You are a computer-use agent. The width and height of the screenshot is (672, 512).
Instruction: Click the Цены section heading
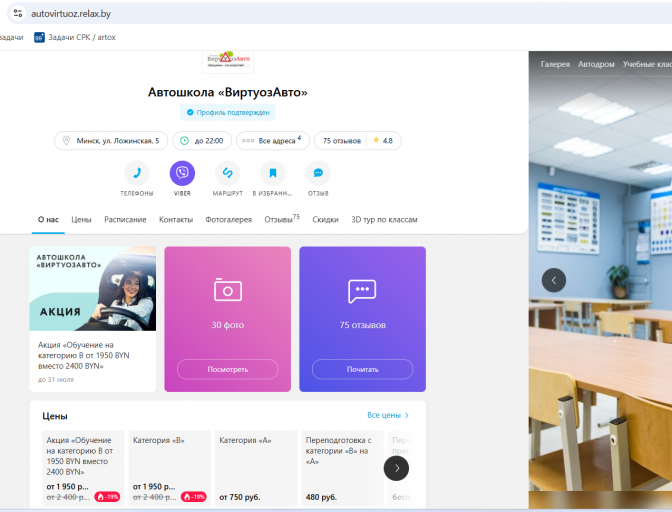55,416
